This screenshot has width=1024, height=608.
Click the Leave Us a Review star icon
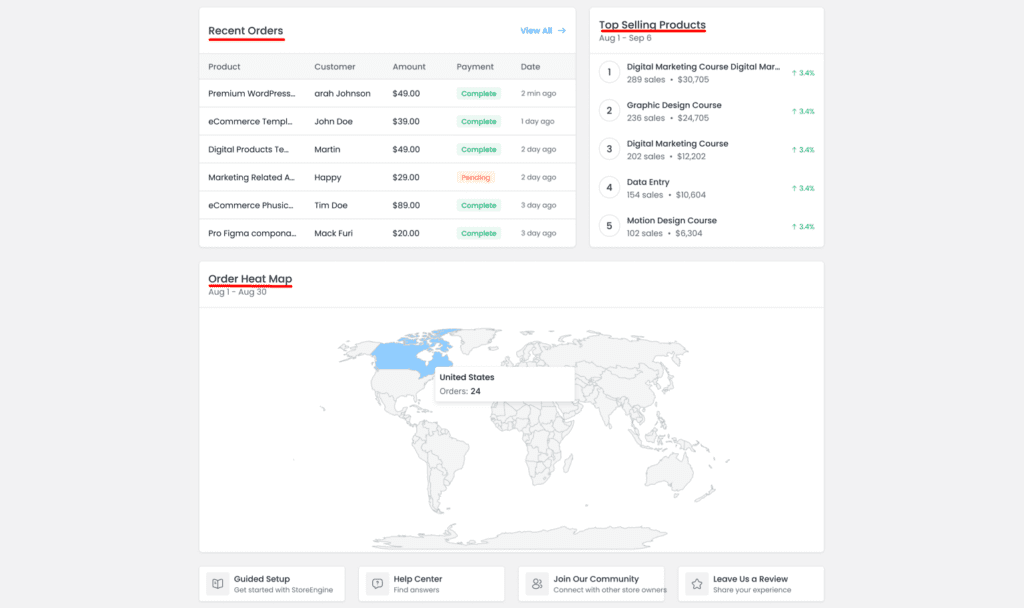(x=697, y=583)
